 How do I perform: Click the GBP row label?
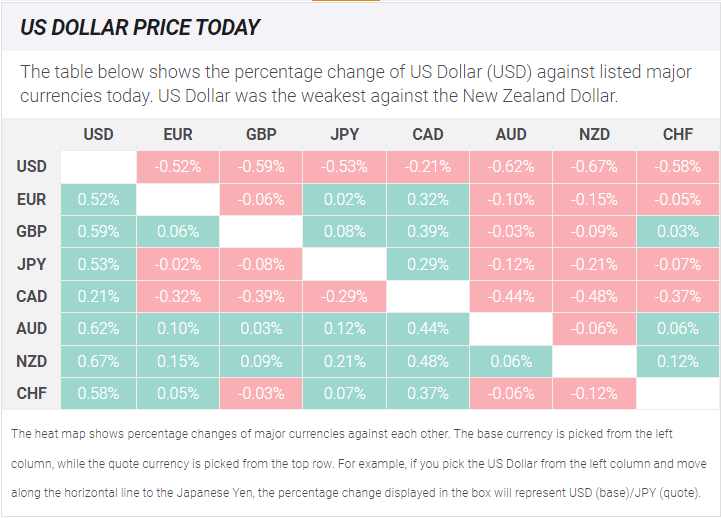click(31, 231)
